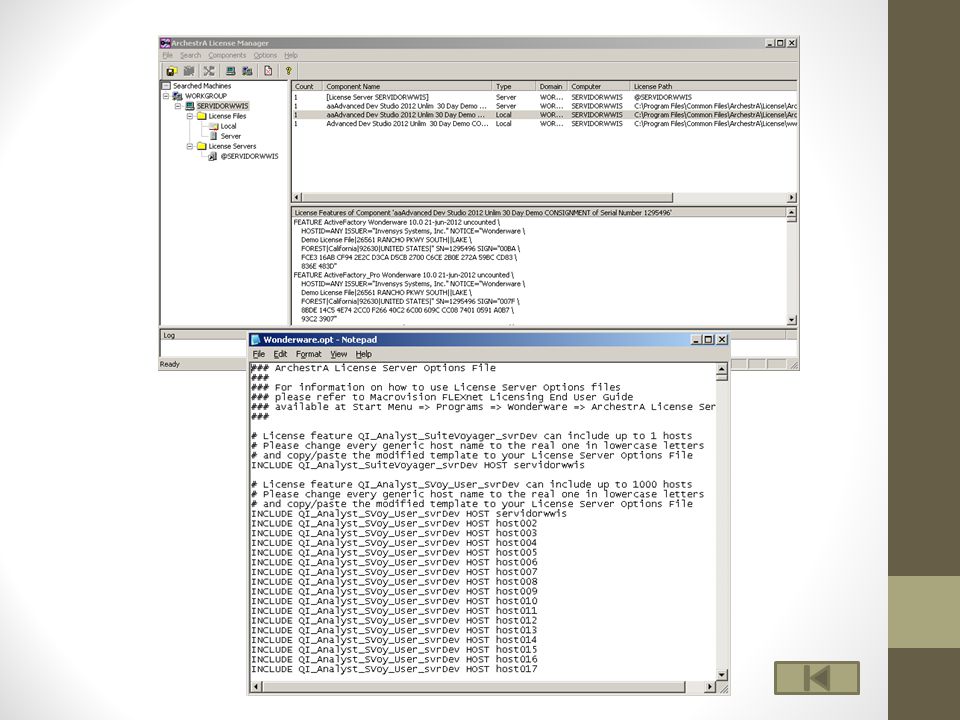This screenshot has width=960, height=720.
Task: Select the Server license file tree label
Action: [x=231, y=136]
